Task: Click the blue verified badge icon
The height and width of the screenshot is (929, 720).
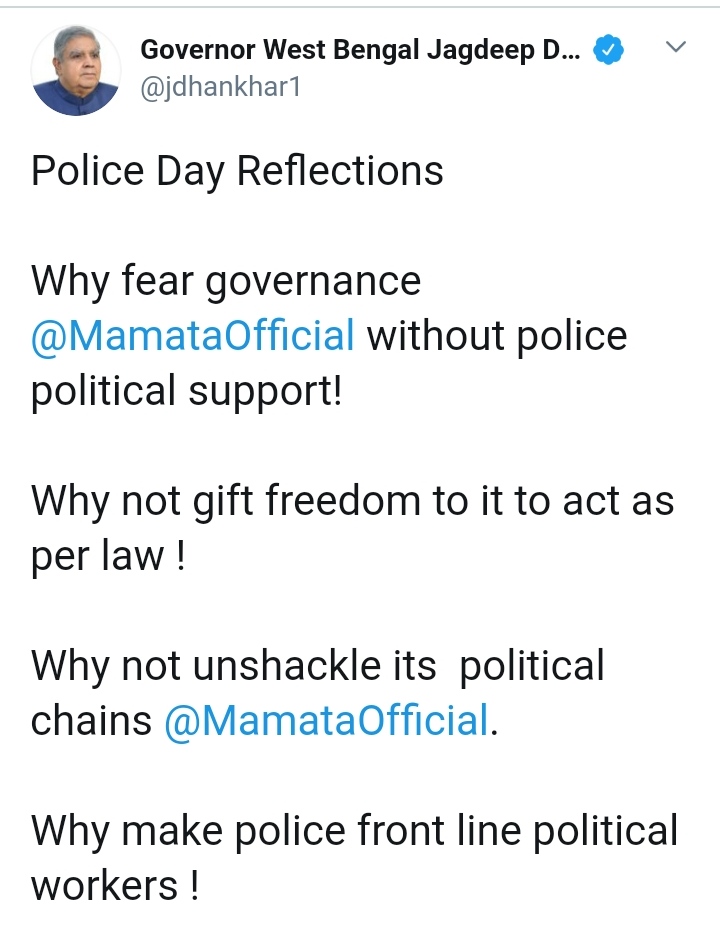Action: (609, 49)
